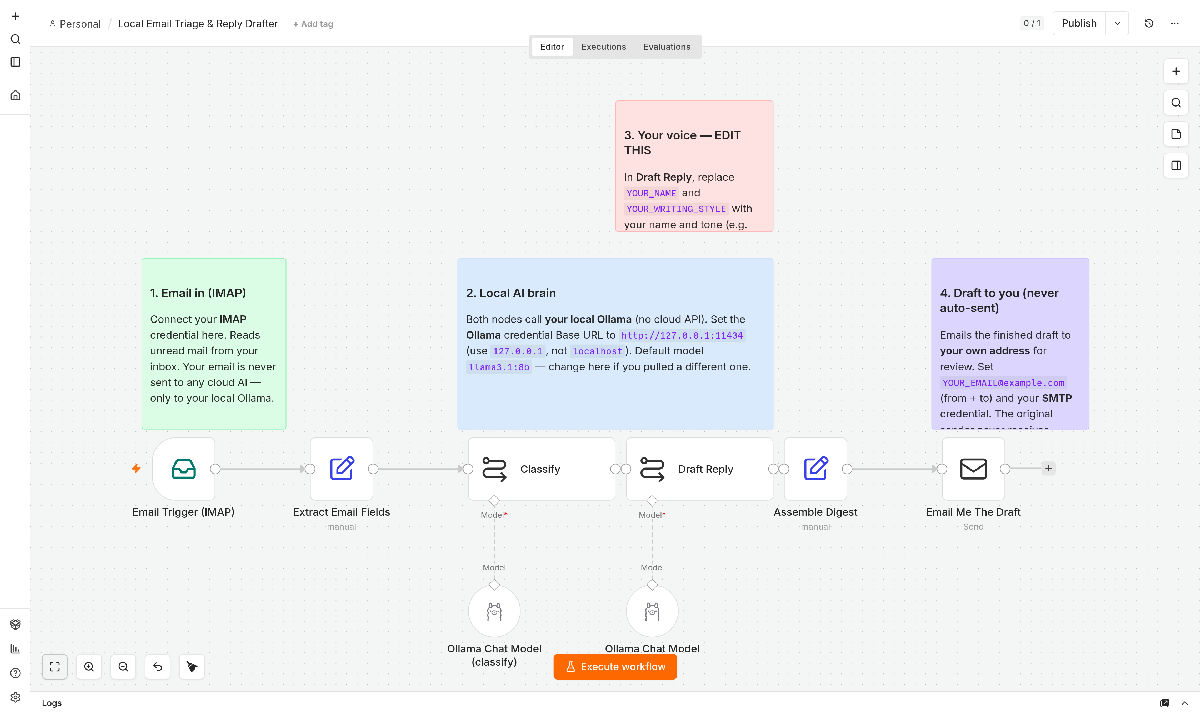Click the plus connector after Email Me The Draft

1048,468
